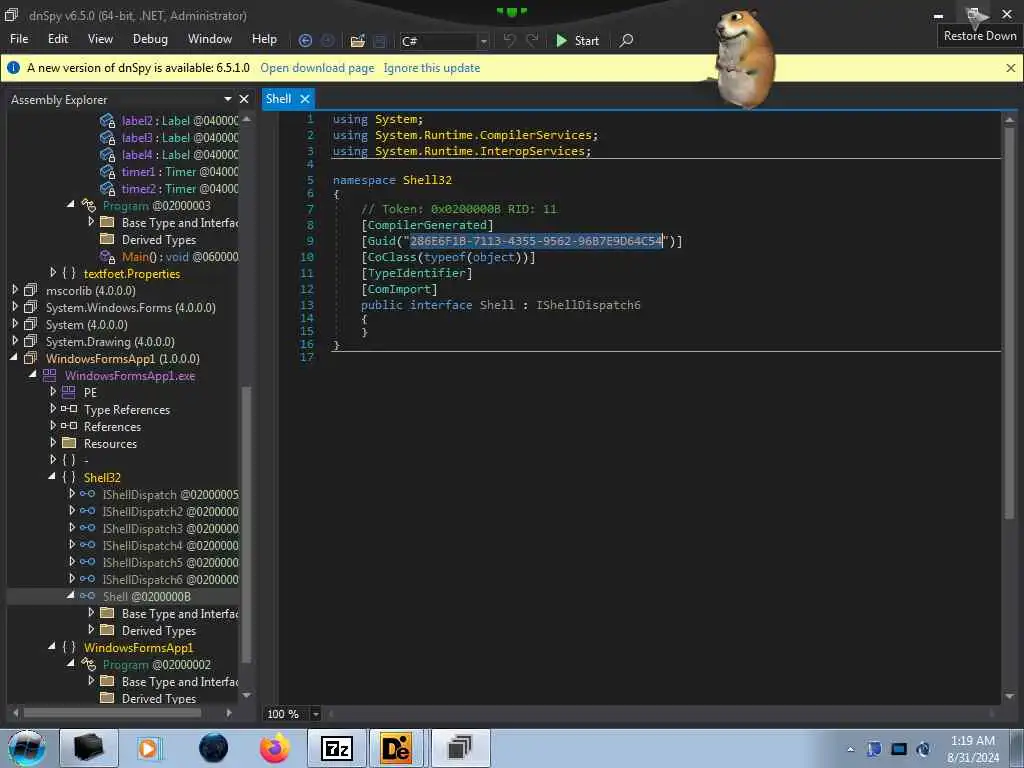Viewport: 1024px width, 768px height.
Task: Close the Shell document tab
Action: click(x=304, y=99)
